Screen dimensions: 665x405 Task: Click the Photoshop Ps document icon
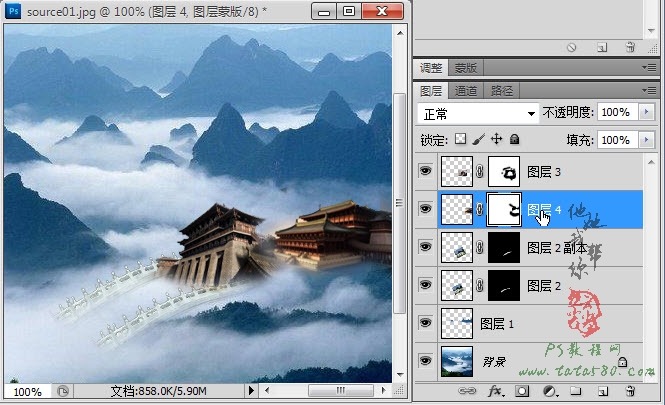coord(13,10)
